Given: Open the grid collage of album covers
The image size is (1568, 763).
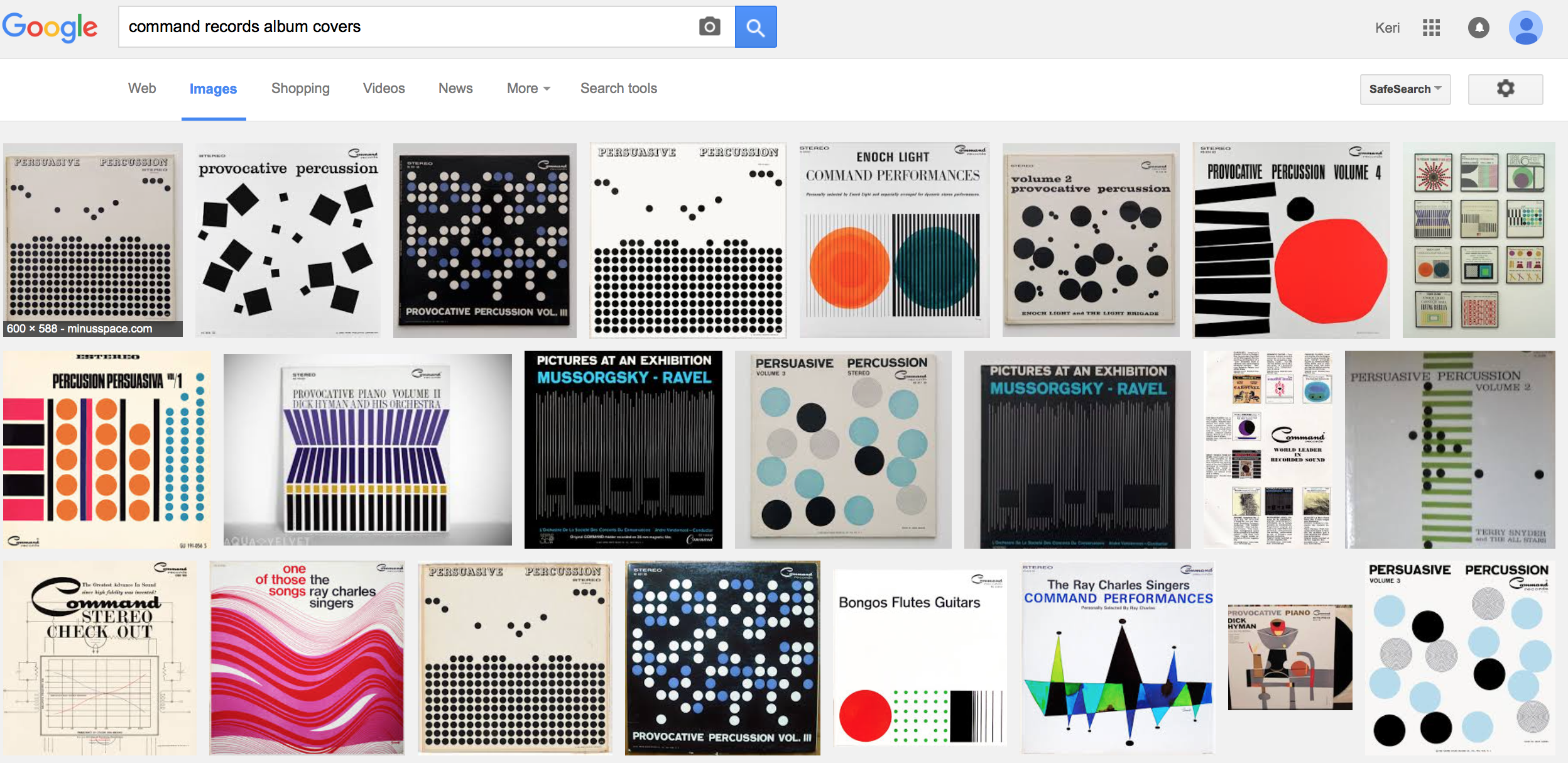Looking at the screenshot, I should pyautogui.click(x=1479, y=240).
